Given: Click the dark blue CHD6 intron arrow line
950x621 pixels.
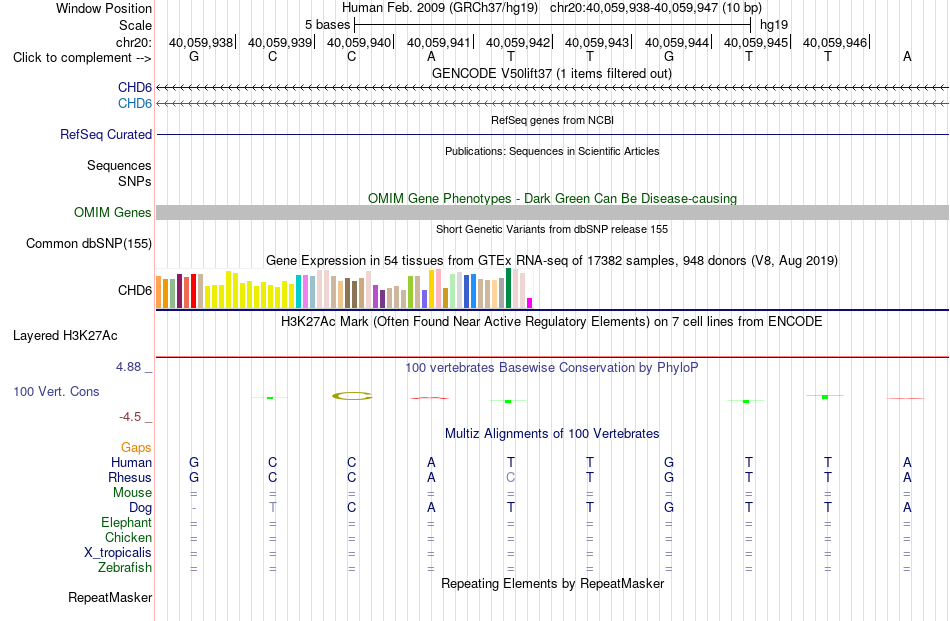Looking at the screenshot, I should (552, 88).
